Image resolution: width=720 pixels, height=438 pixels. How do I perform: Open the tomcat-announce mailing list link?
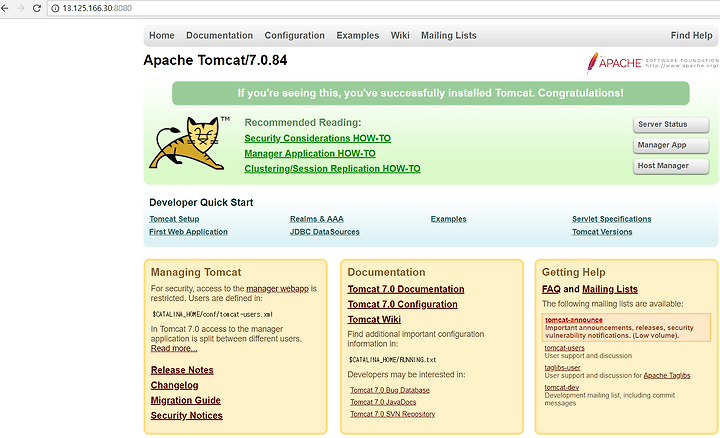pos(574,320)
